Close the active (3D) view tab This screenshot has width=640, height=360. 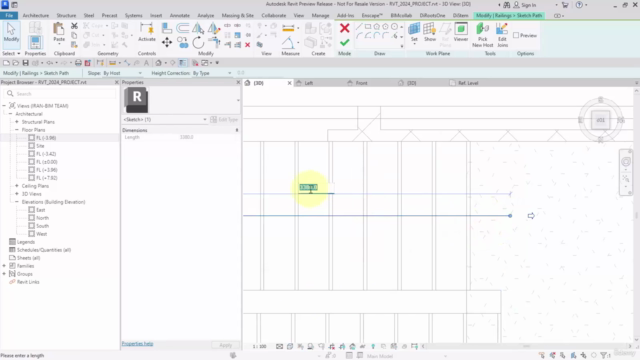[x=289, y=83]
